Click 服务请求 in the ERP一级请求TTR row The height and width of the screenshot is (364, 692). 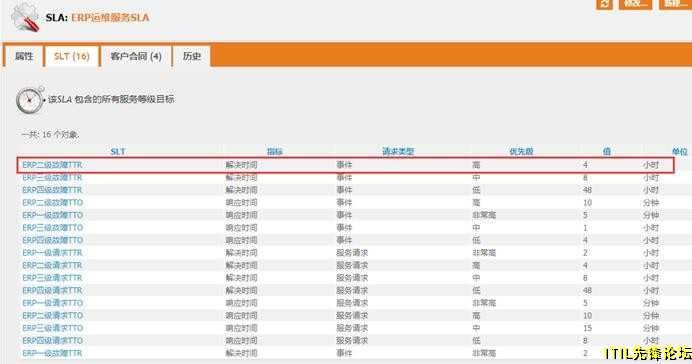352,253
